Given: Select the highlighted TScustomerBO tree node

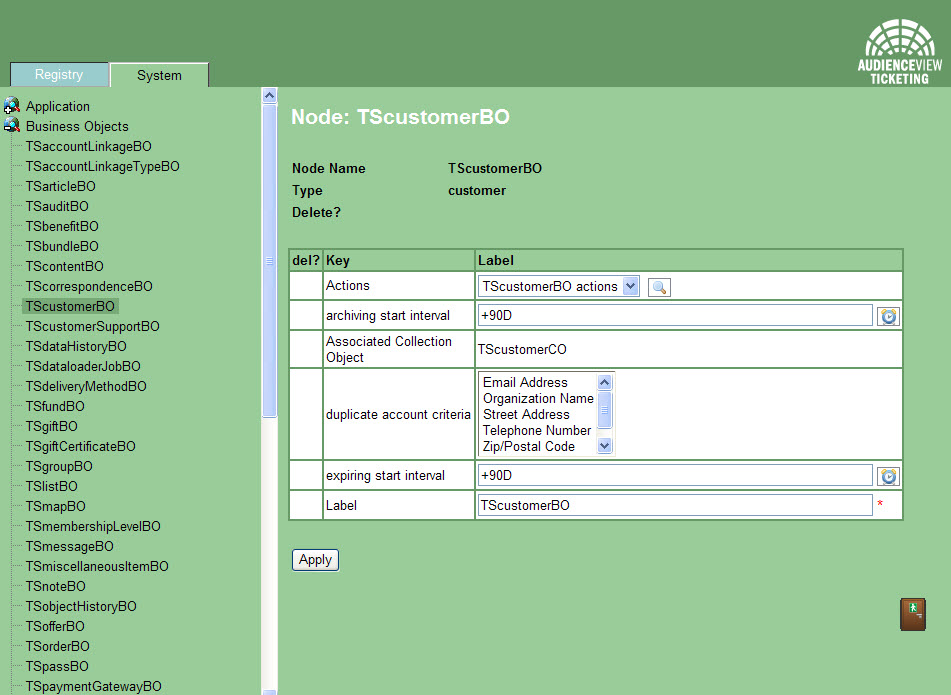Looking at the screenshot, I should (70, 306).
